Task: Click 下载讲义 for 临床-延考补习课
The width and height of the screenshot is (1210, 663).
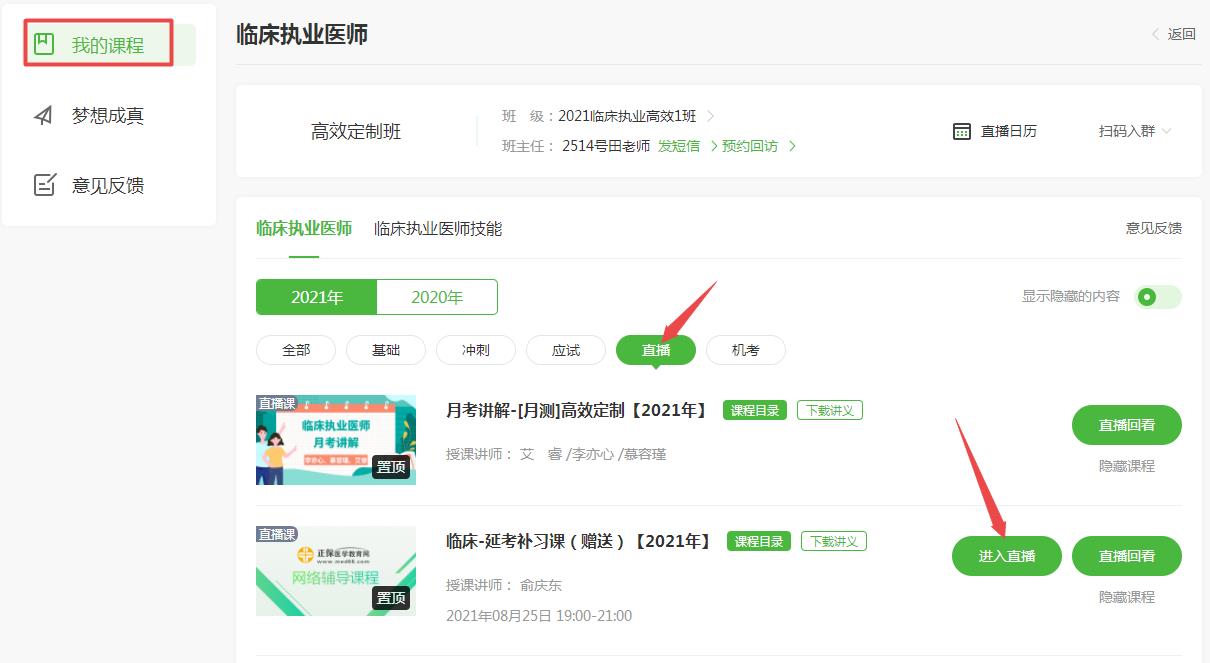Action: pyautogui.click(x=833, y=541)
